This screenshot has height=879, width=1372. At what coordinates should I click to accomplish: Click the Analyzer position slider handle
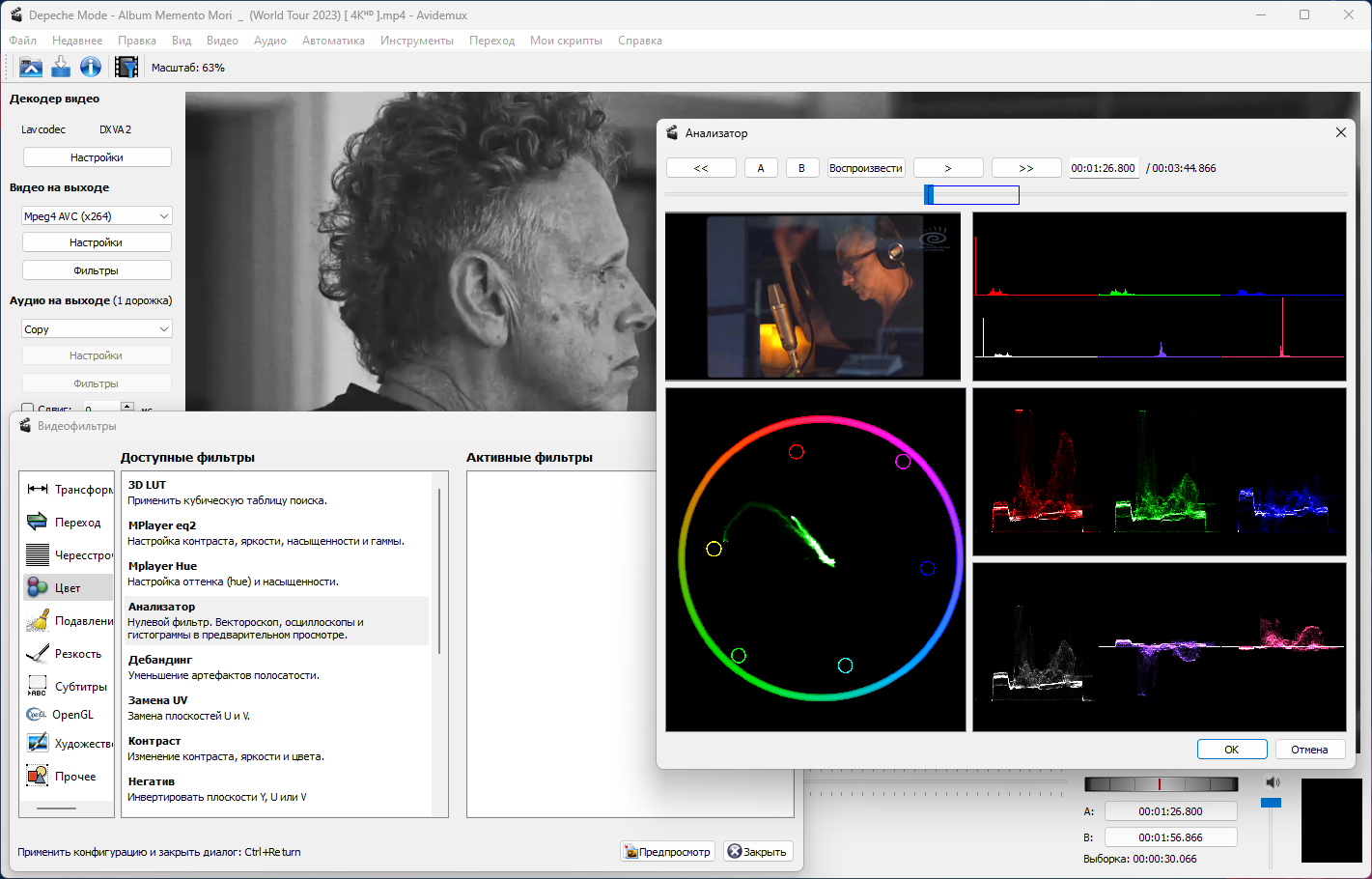point(929,194)
